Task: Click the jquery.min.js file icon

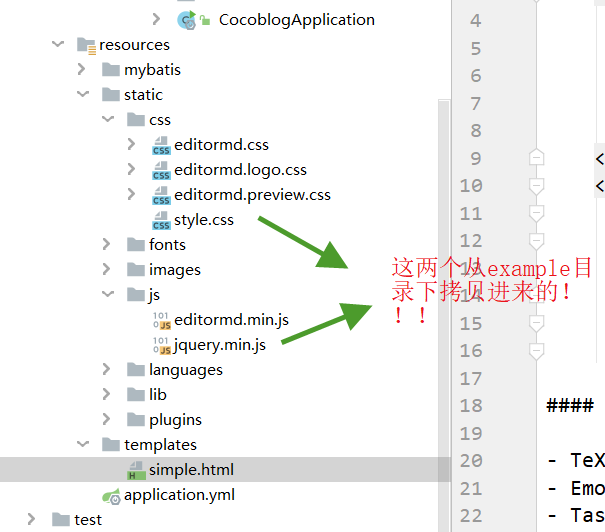Action: [162, 345]
